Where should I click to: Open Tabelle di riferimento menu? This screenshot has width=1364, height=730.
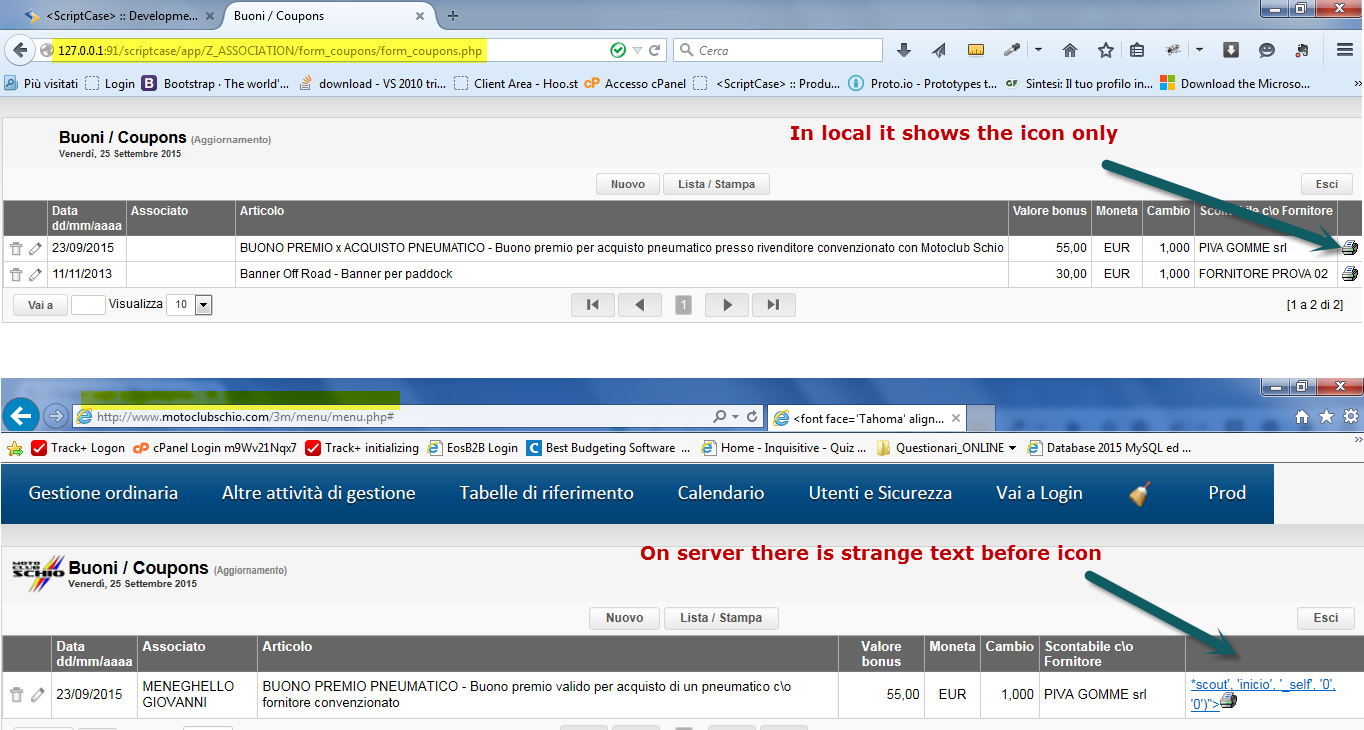click(x=546, y=493)
